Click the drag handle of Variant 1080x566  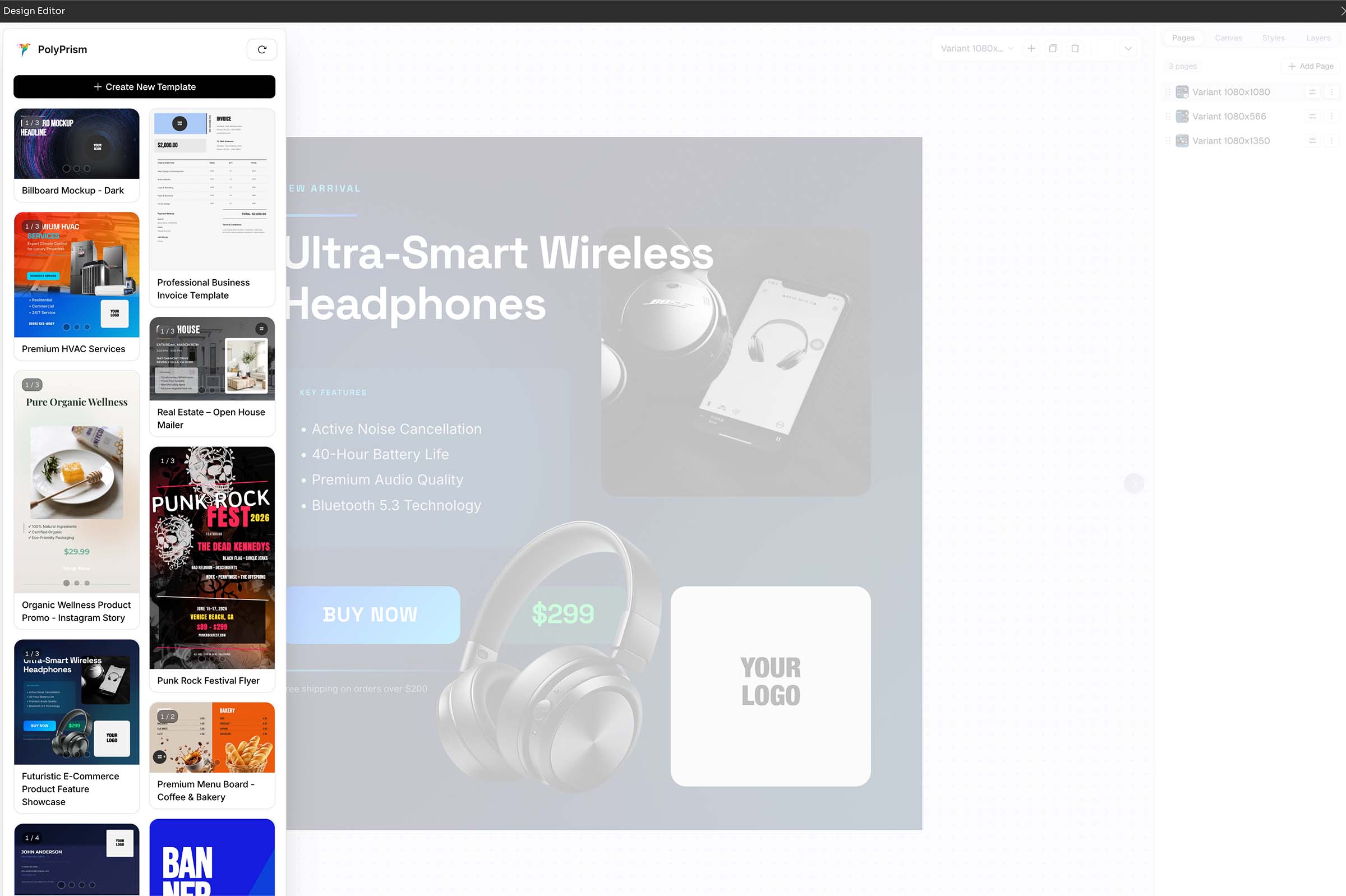pyautogui.click(x=1168, y=117)
